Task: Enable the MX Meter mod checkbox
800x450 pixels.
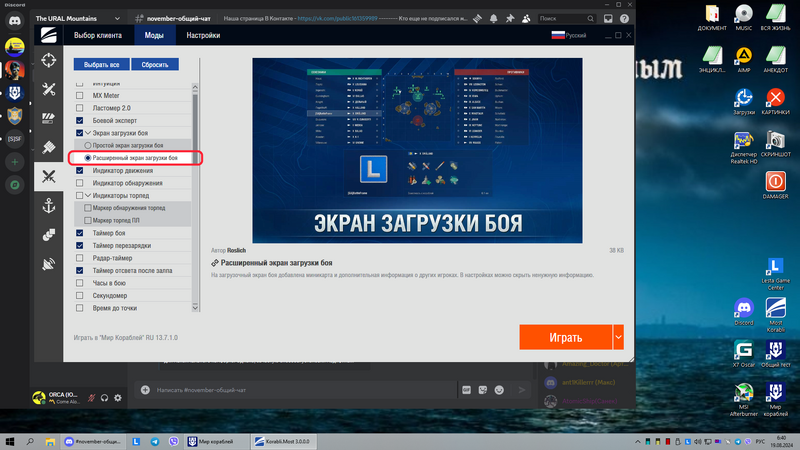Action: pyautogui.click(x=80, y=95)
